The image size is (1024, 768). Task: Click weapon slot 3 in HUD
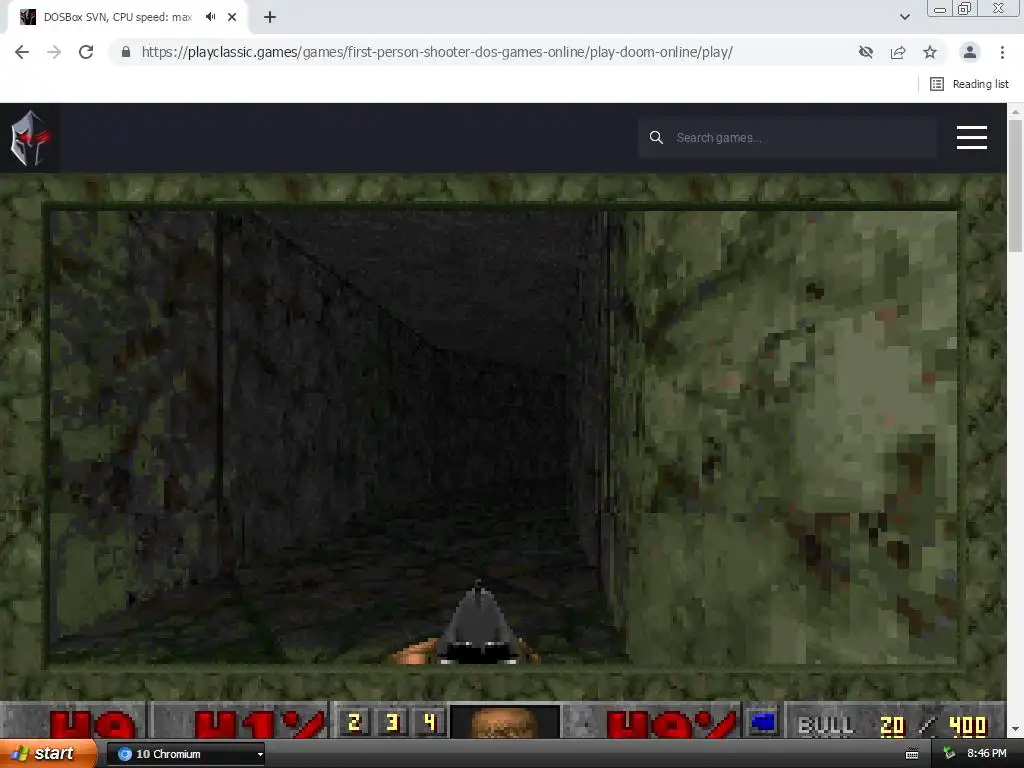point(392,722)
